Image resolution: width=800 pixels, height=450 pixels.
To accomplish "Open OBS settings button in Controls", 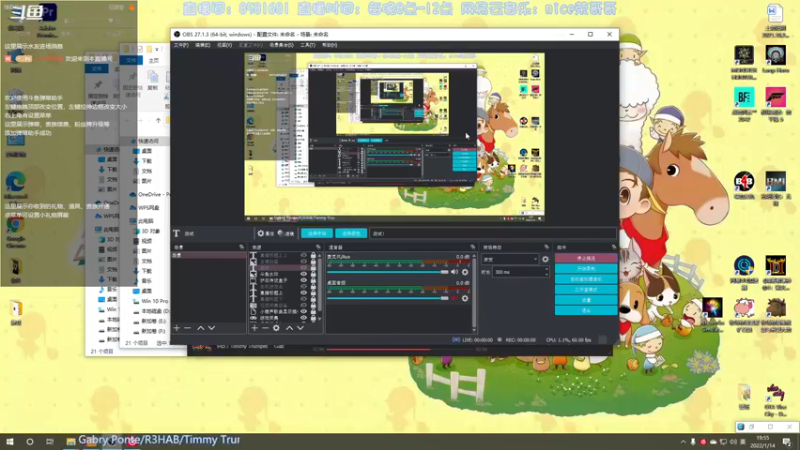I will click(x=586, y=300).
